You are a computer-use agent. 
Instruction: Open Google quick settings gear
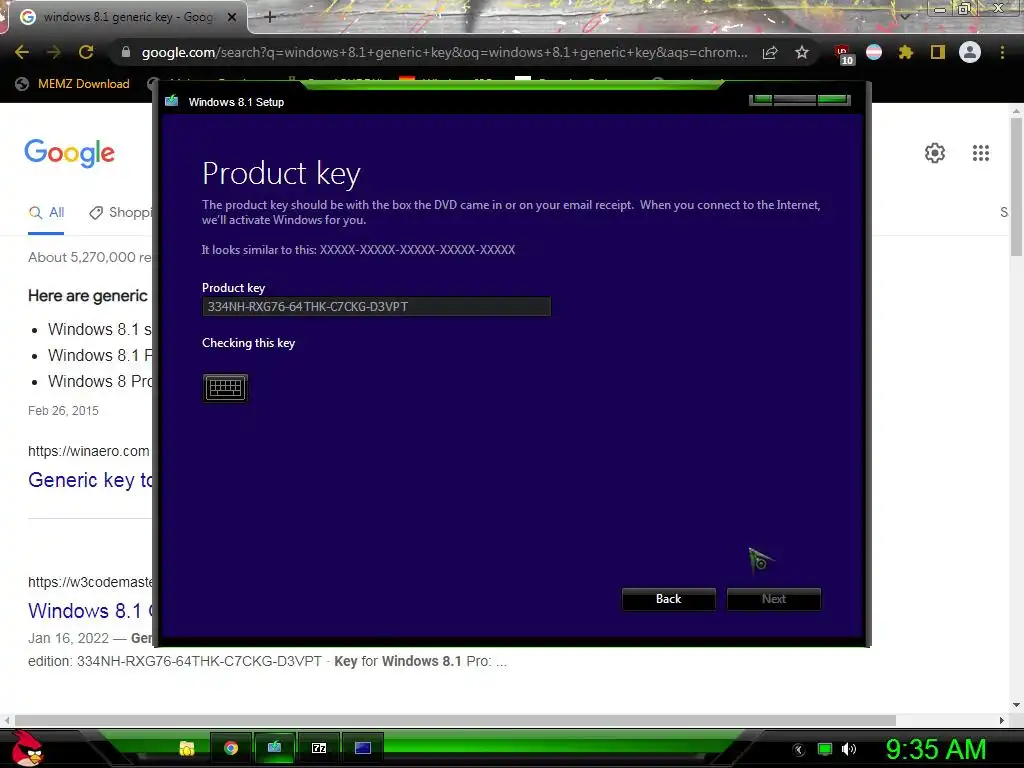[x=935, y=153]
